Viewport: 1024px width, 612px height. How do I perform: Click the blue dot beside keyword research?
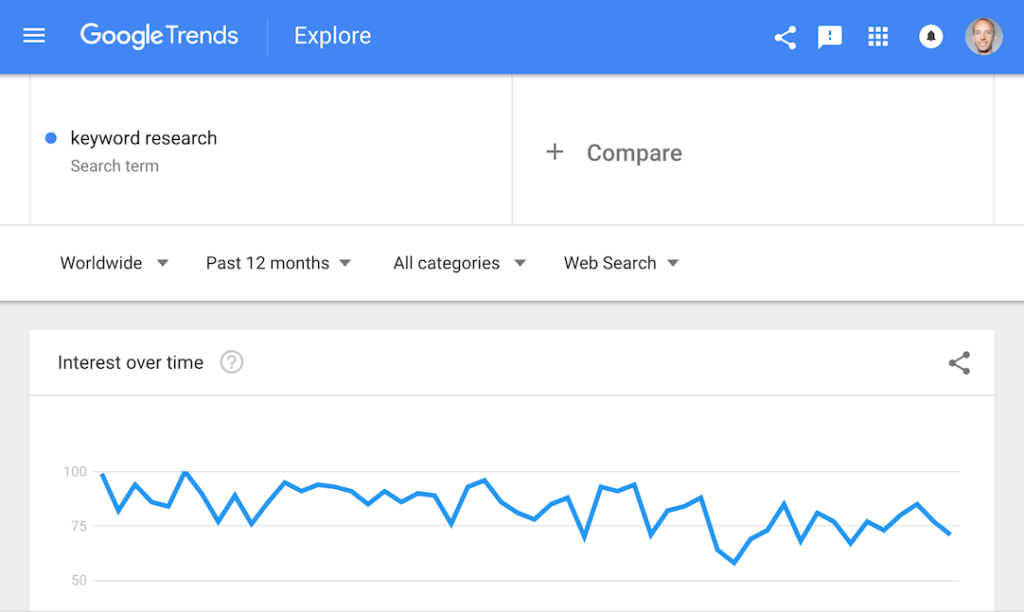51,138
